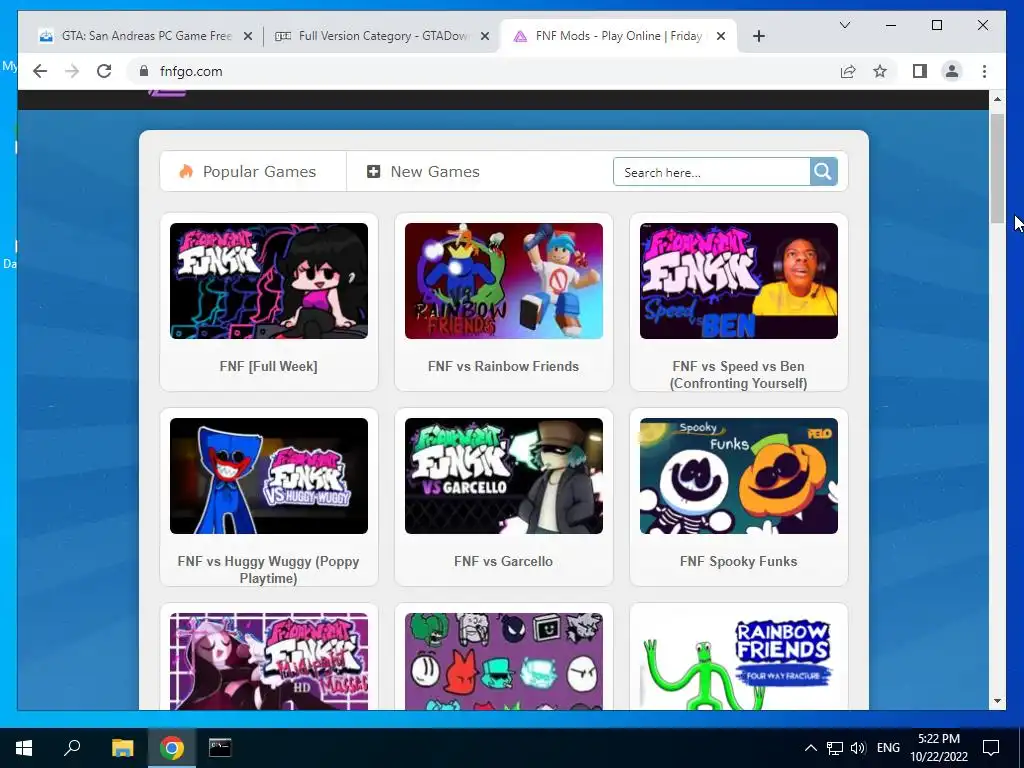Click the Chrome taskbar icon
Viewport: 1024px width, 768px height.
click(x=171, y=748)
